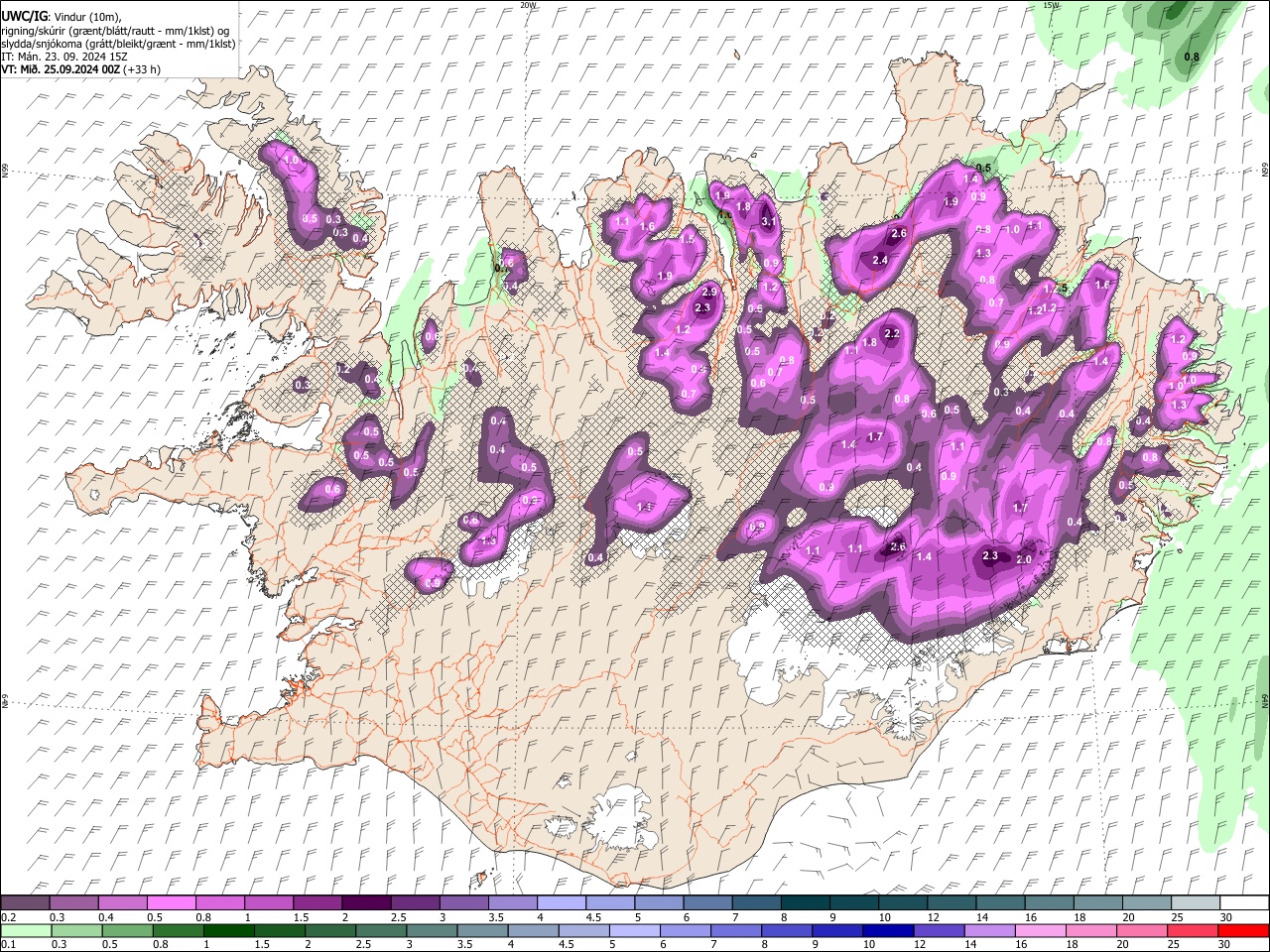Click the '20W' longitude label
Screen dimensions: 1270x952
click(x=527, y=5)
